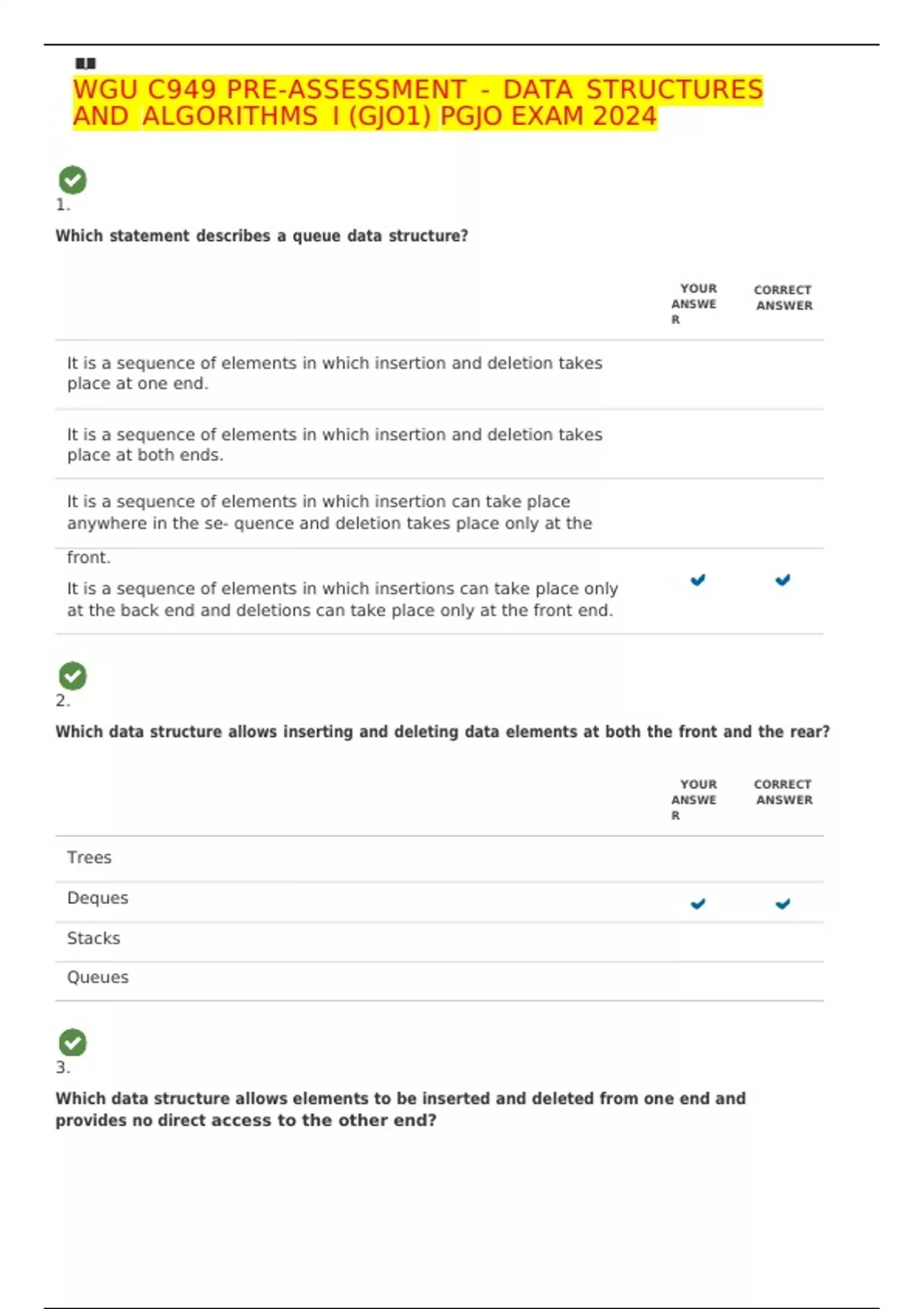Screen dimensions: 924x1309
Task: Click the question 3 text about one end
Action: (400, 1110)
